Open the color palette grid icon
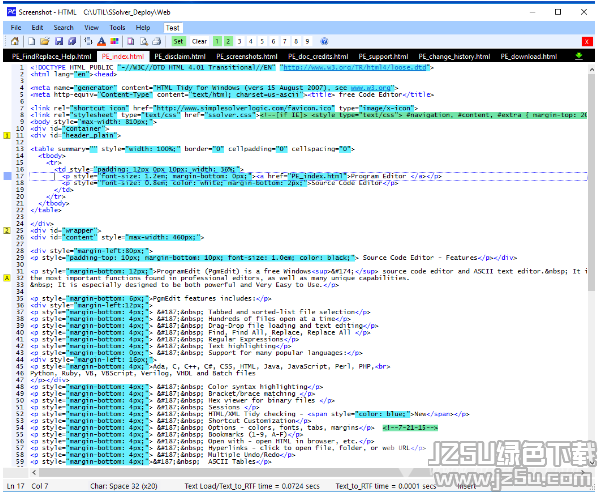The image size is (598, 492). [114, 41]
